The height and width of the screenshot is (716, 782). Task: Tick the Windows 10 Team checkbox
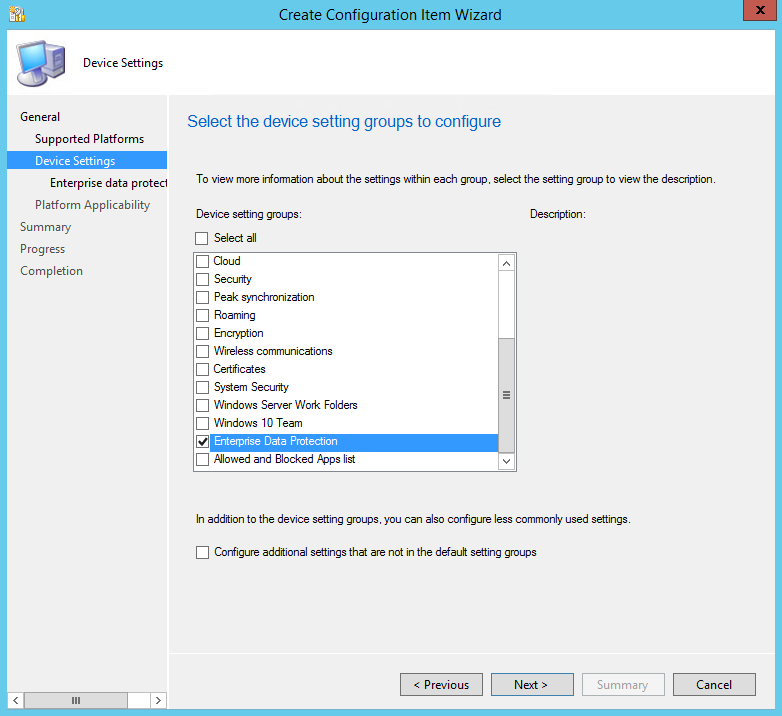coord(202,423)
